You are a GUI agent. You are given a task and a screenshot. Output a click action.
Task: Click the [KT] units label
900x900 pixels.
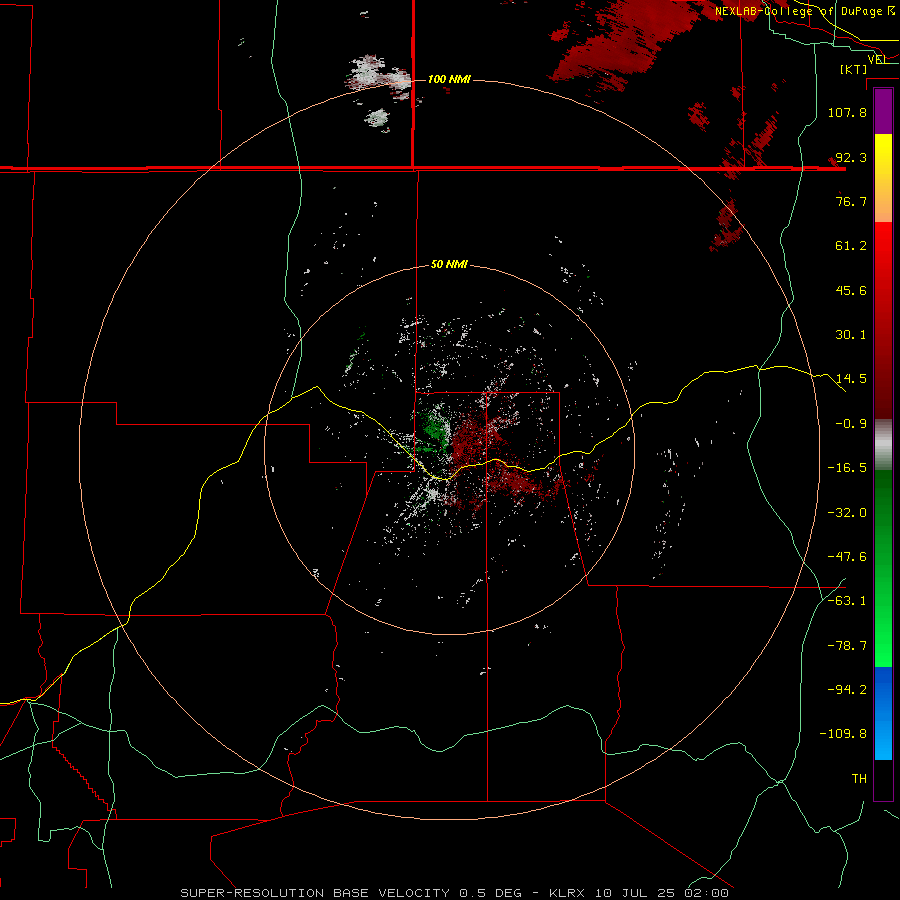pyautogui.click(x=854, y=69)
